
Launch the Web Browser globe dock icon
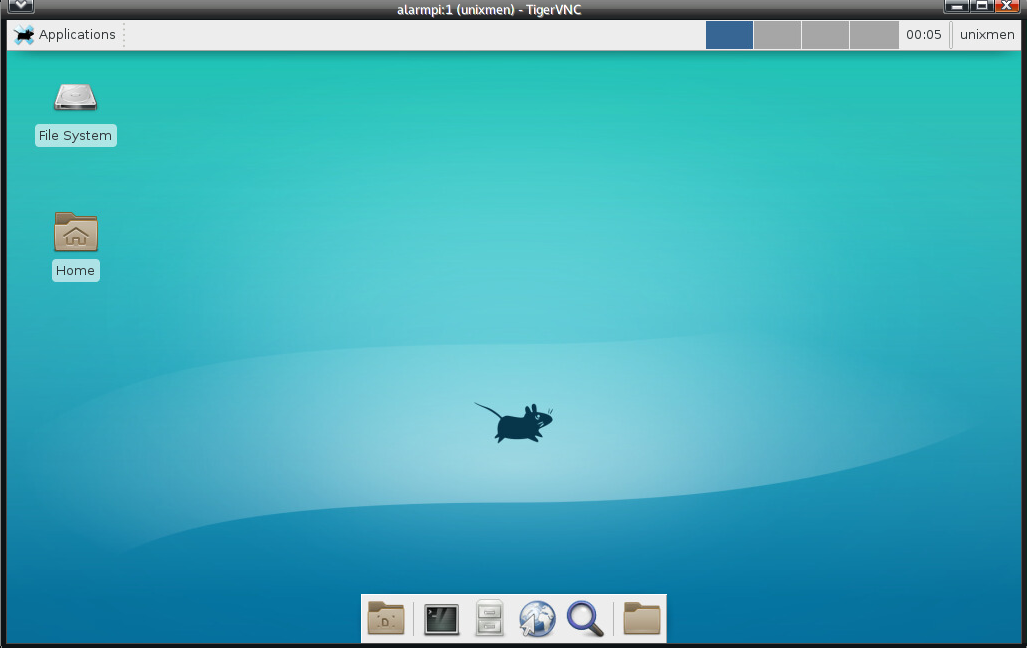(x=537, y=619)
